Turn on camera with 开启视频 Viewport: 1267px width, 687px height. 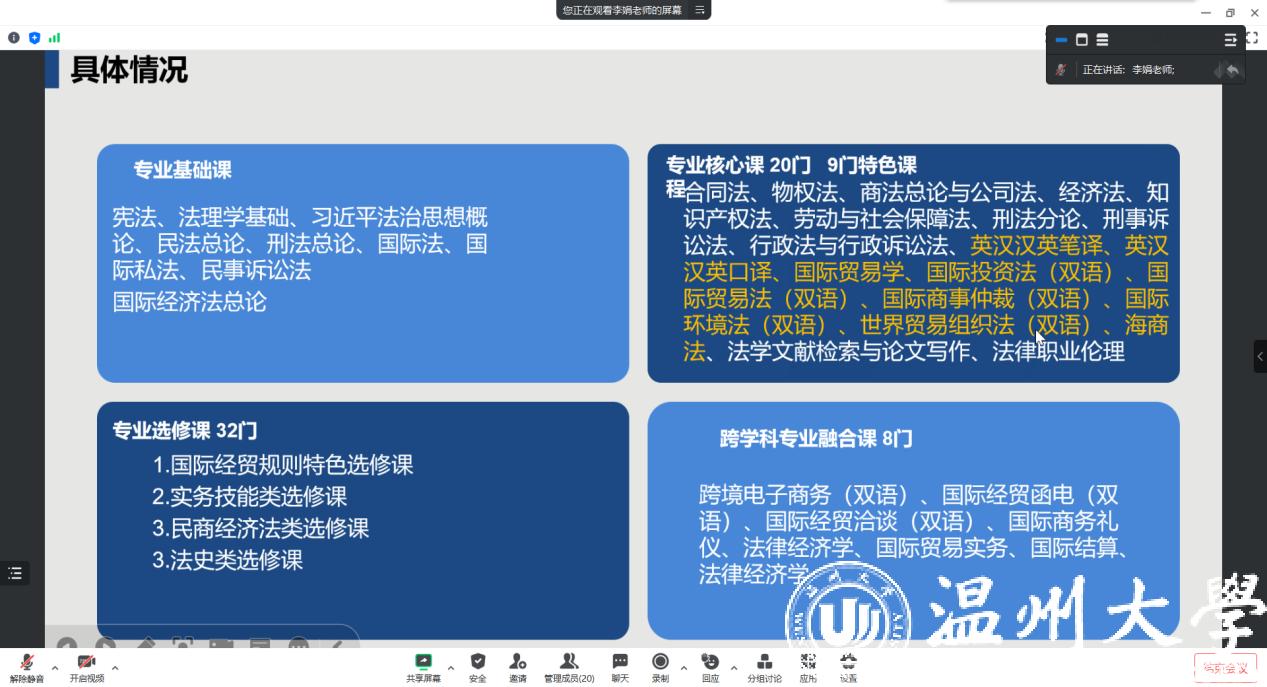coord(86,666)
